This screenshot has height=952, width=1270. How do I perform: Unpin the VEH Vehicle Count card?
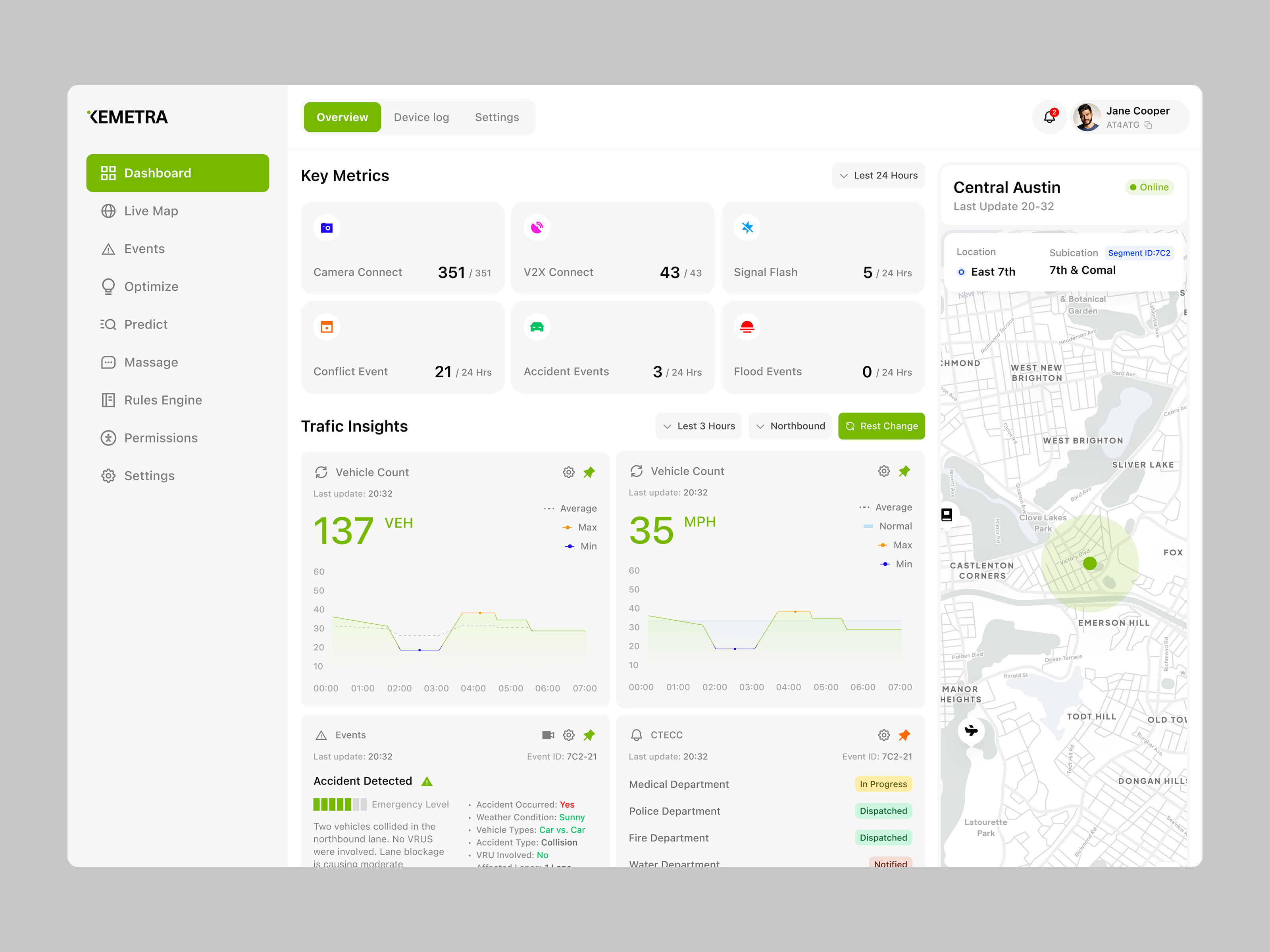point(589,472)
